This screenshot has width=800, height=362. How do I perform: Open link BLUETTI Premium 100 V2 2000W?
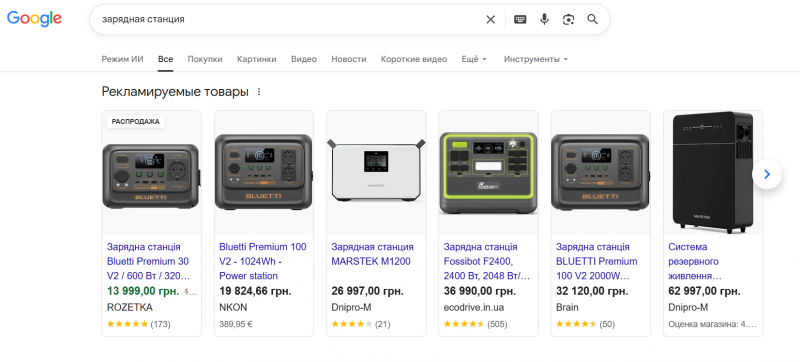[x=596, y=262]
